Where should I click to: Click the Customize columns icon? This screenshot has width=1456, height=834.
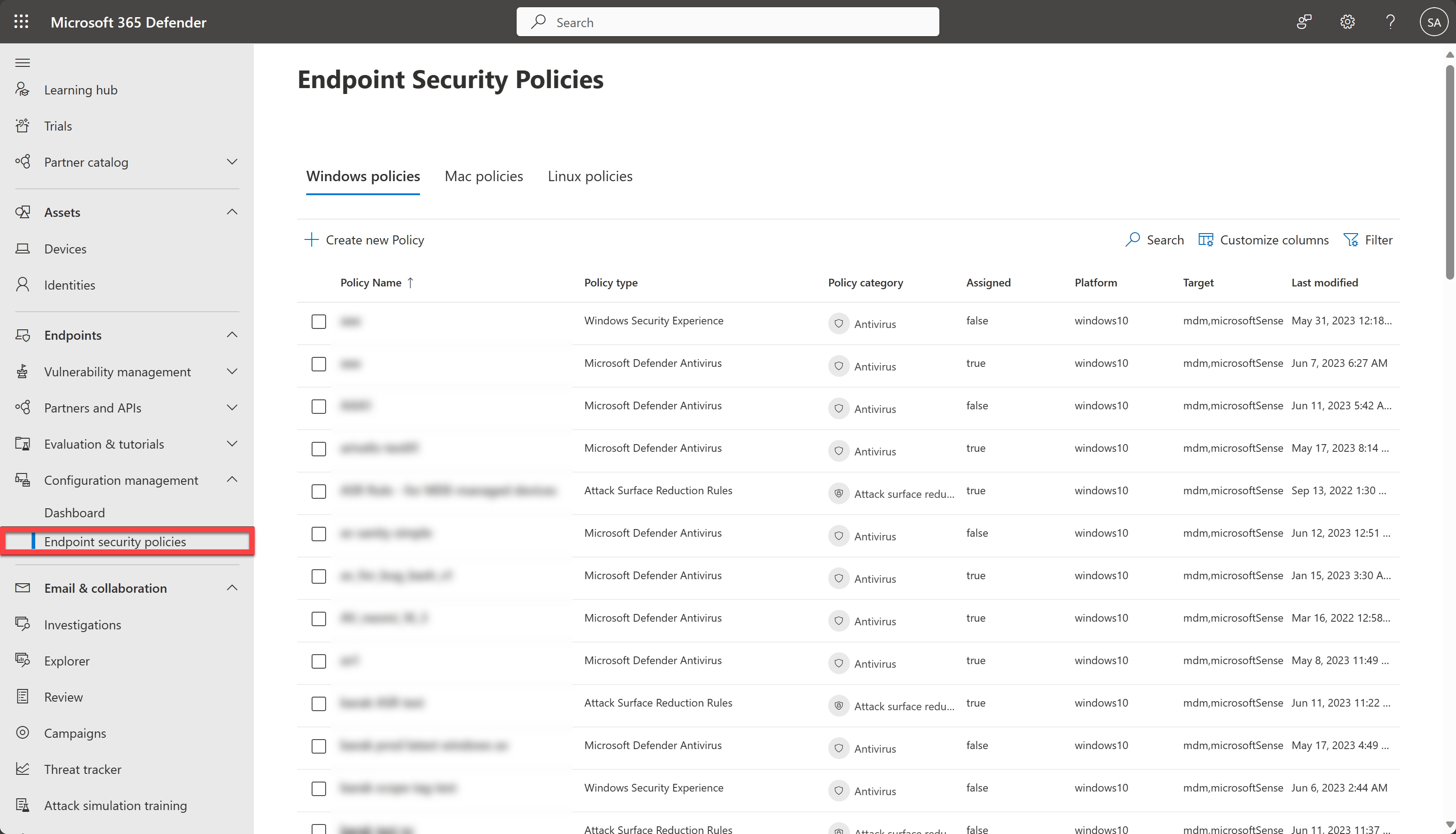(1207, 239)
